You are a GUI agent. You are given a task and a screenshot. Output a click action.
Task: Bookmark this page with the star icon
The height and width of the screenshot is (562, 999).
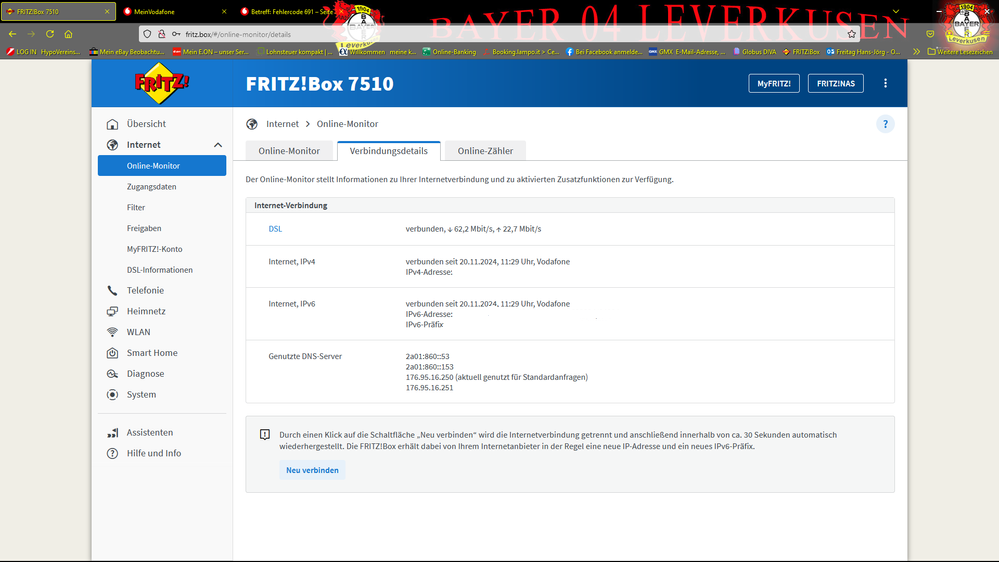[x=851, y=34]
